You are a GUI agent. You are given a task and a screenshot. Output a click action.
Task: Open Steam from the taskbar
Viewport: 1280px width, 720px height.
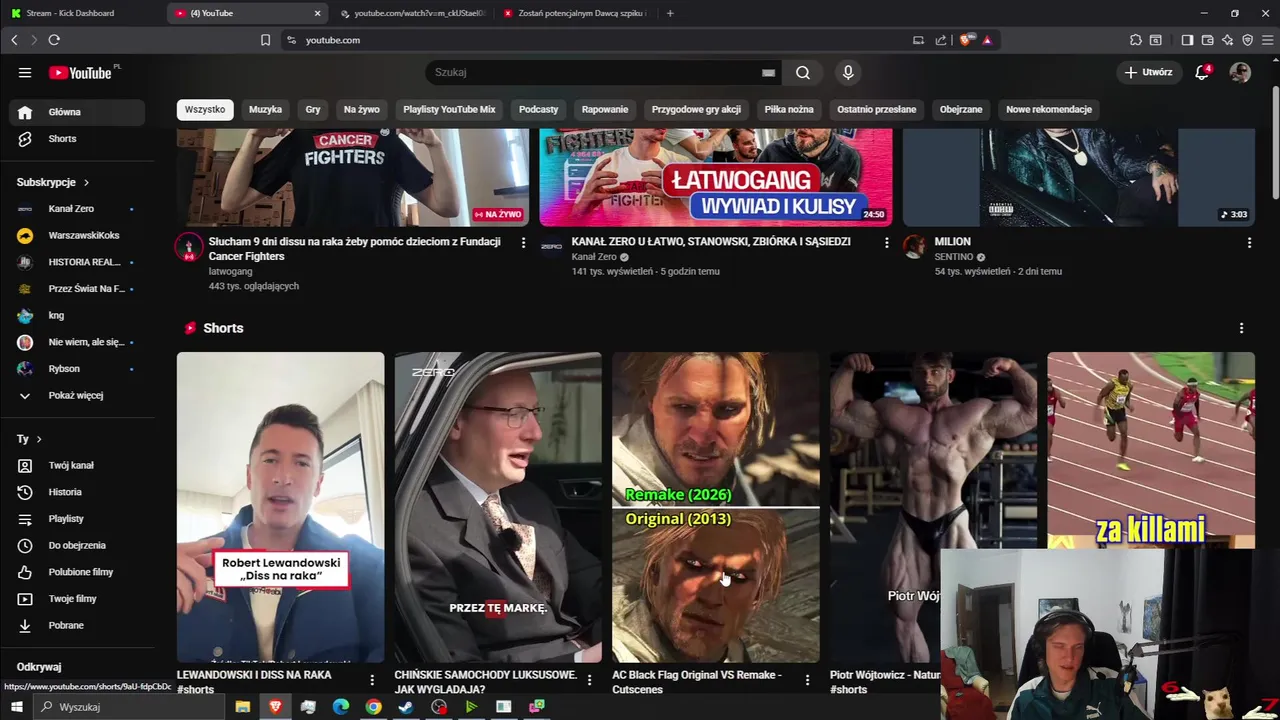405,707
